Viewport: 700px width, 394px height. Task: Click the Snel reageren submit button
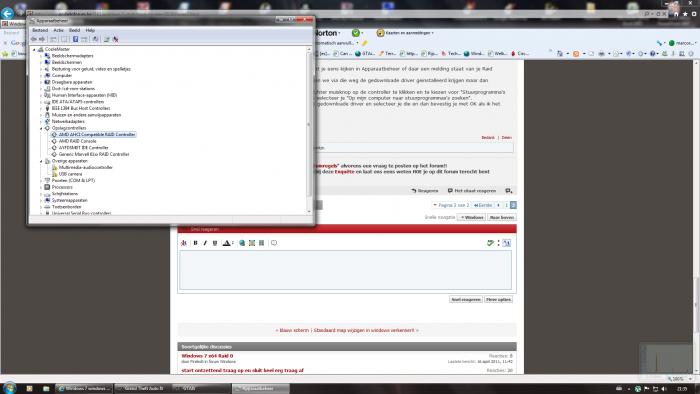[x=466, y=299]
